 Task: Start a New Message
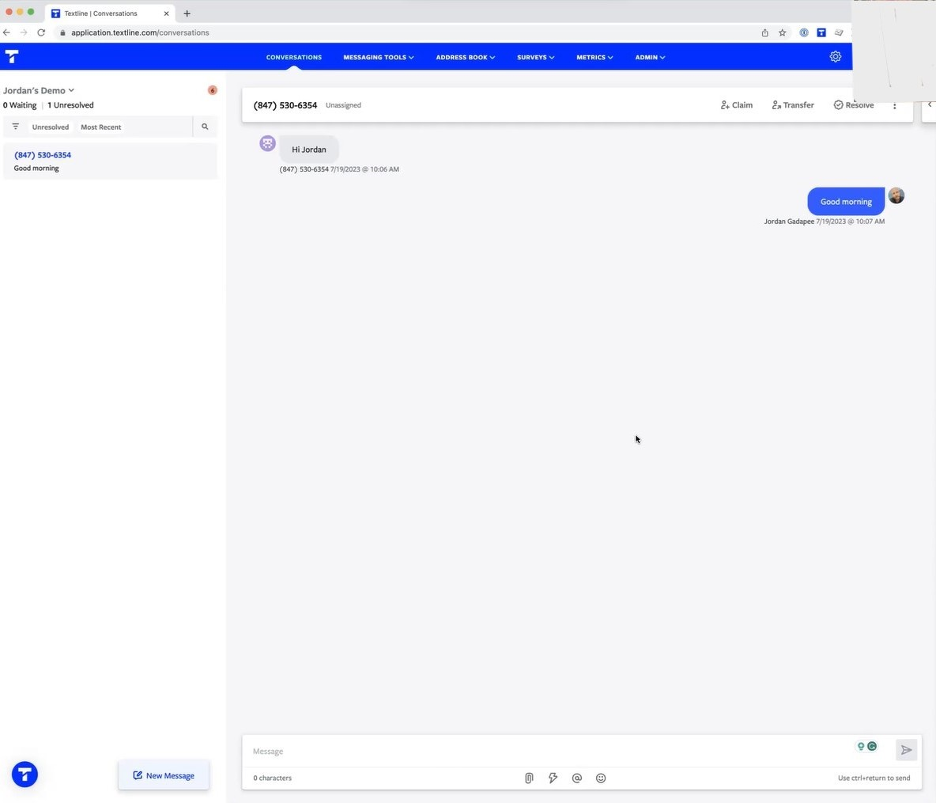coord(164,775)
